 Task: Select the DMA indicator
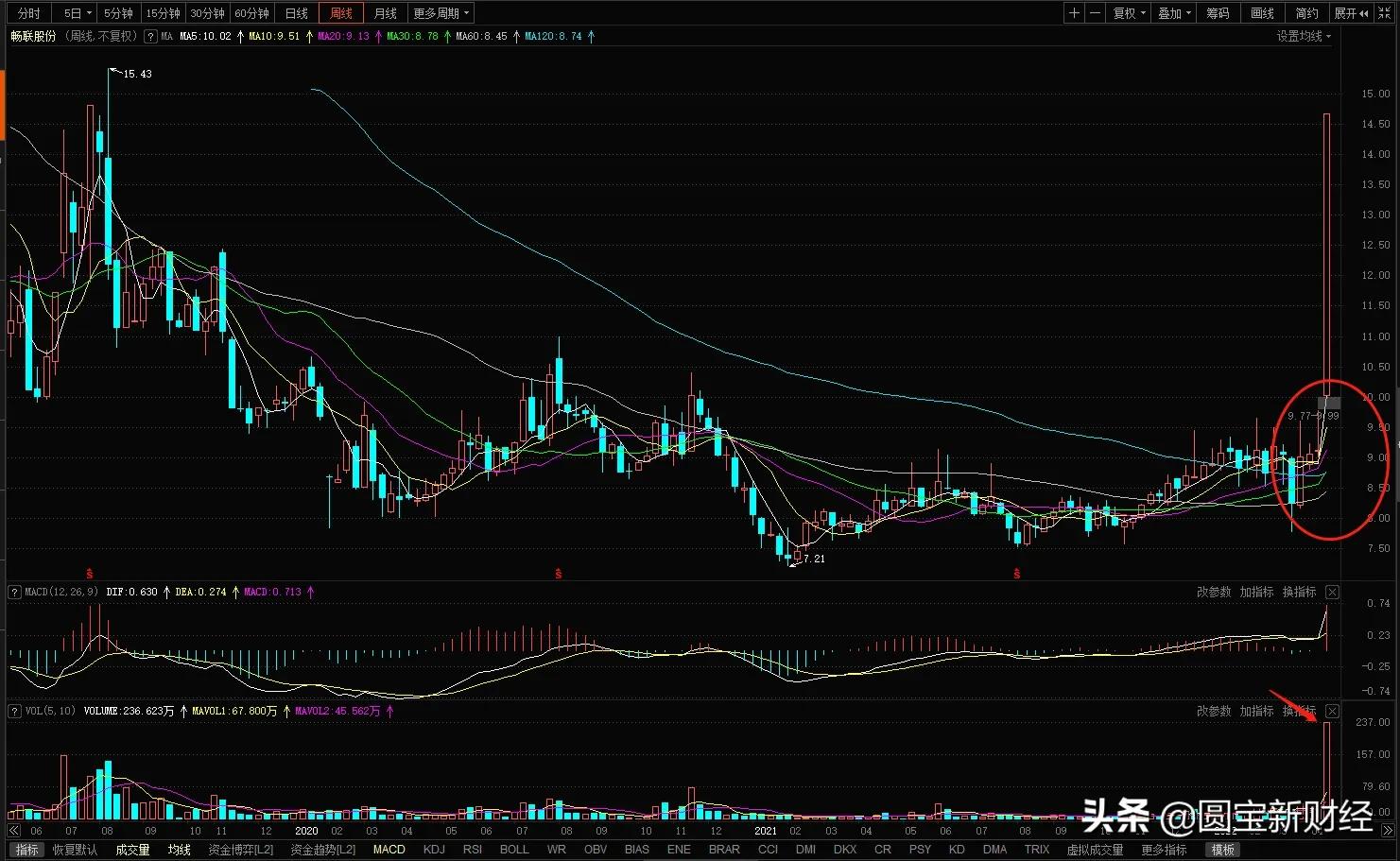(994, 850)
